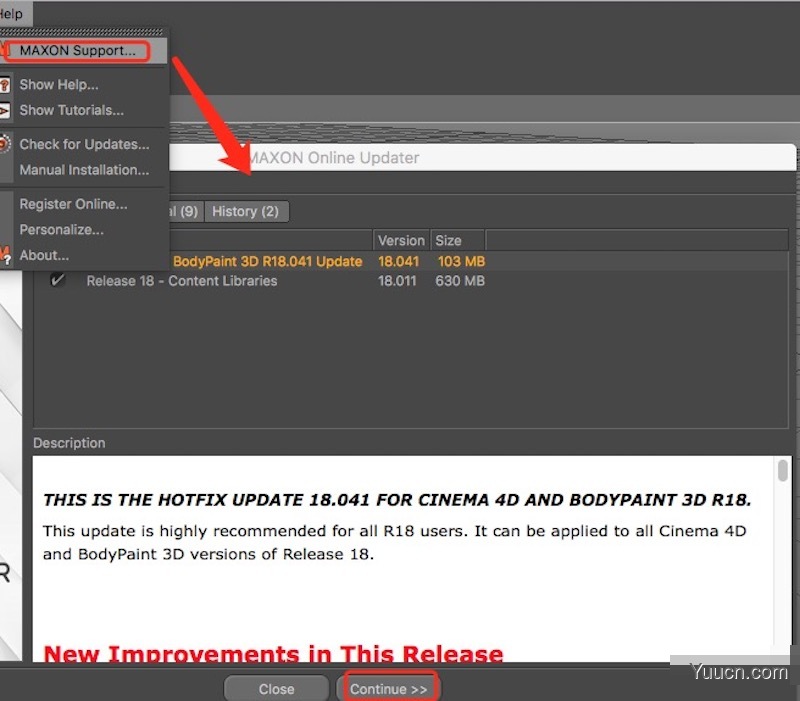
Task: Click the About menu icon
Action: [x=5, y=255]
